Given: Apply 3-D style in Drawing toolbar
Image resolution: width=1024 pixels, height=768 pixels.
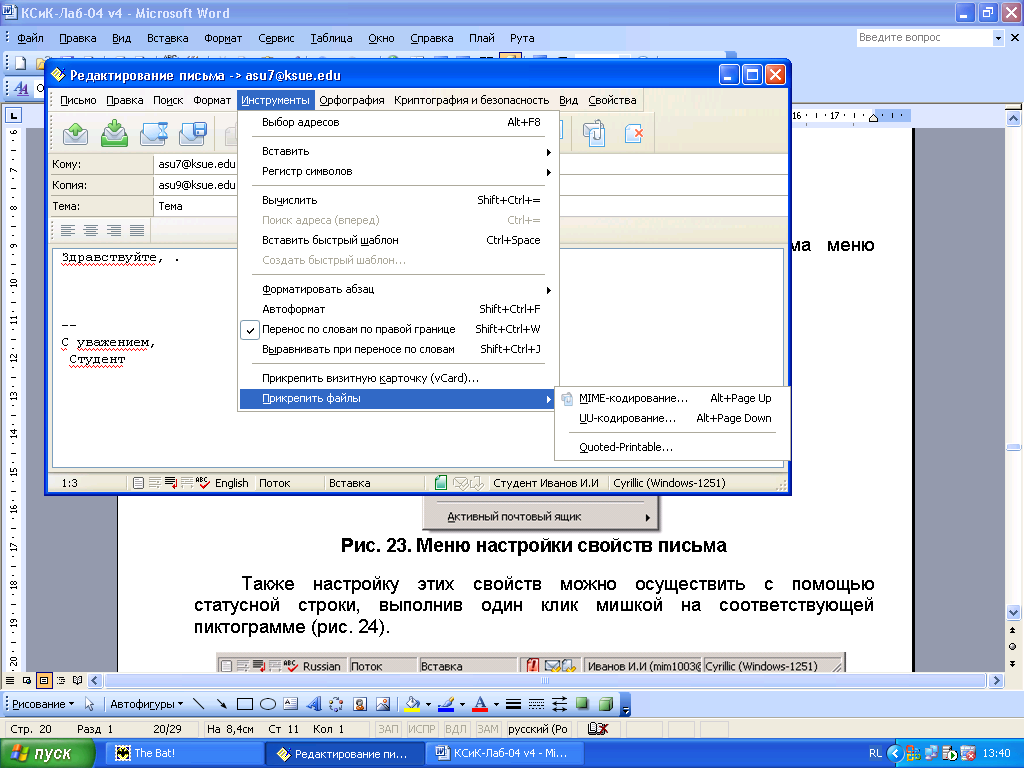Looking at the screenshot, I should coord(605,703).
